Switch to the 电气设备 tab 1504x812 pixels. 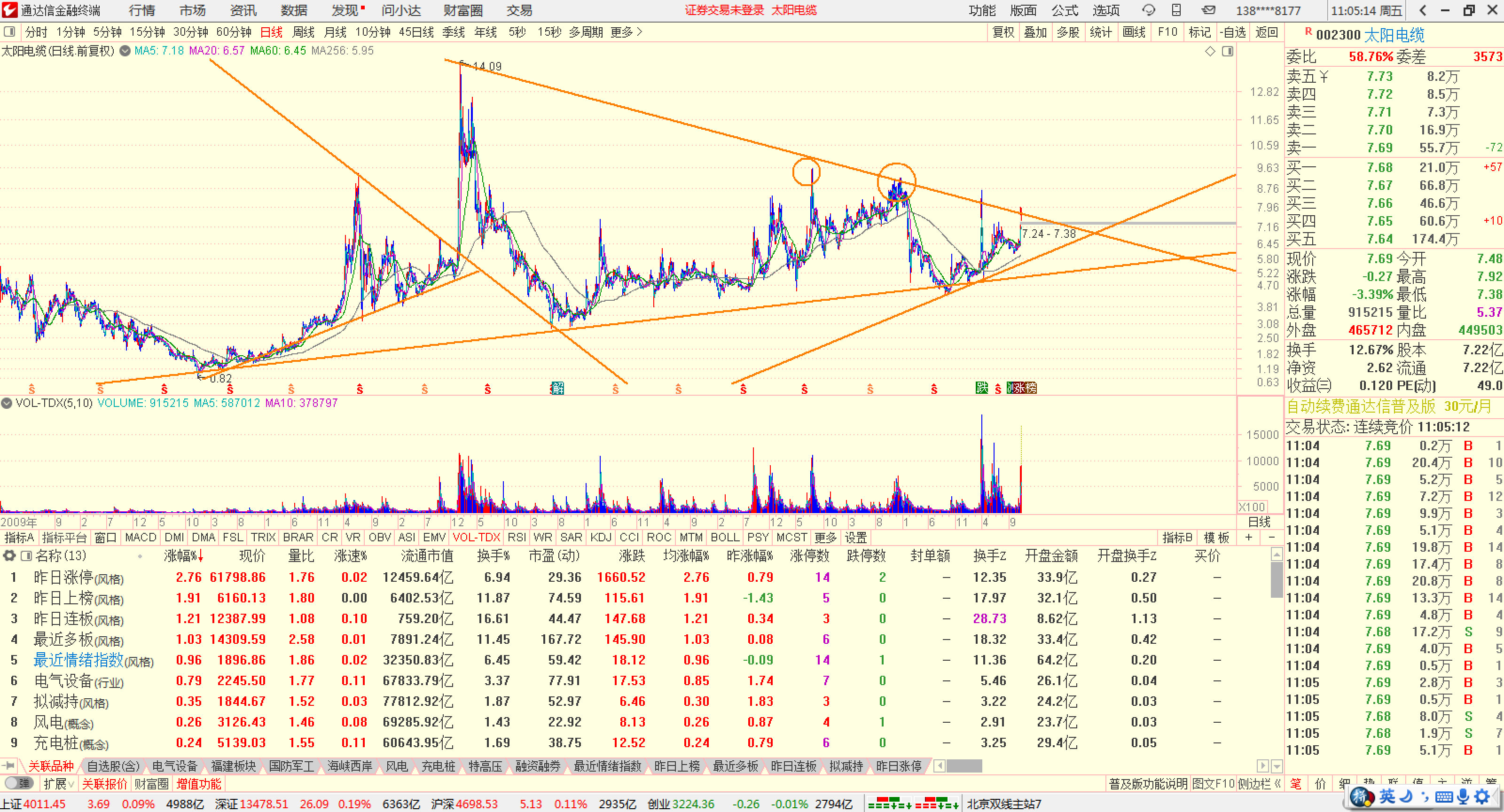point(174,765)
